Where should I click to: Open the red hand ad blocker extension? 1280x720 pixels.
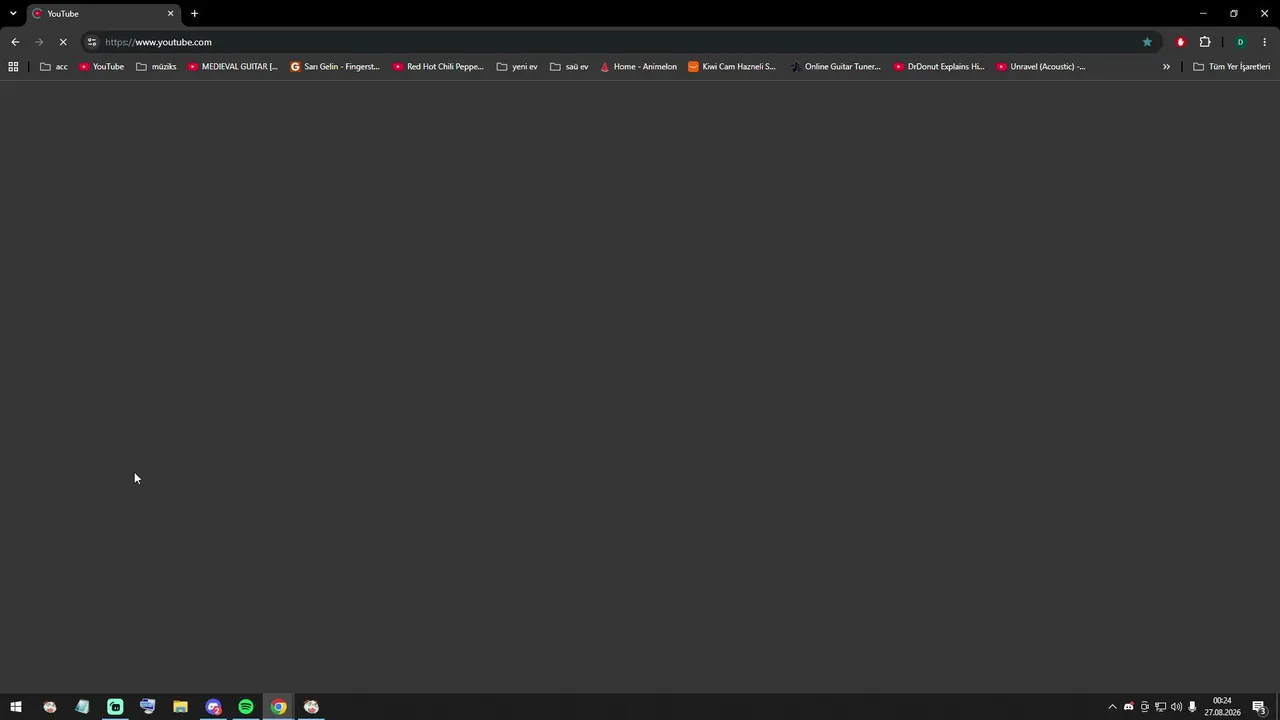coord(1181,42)
